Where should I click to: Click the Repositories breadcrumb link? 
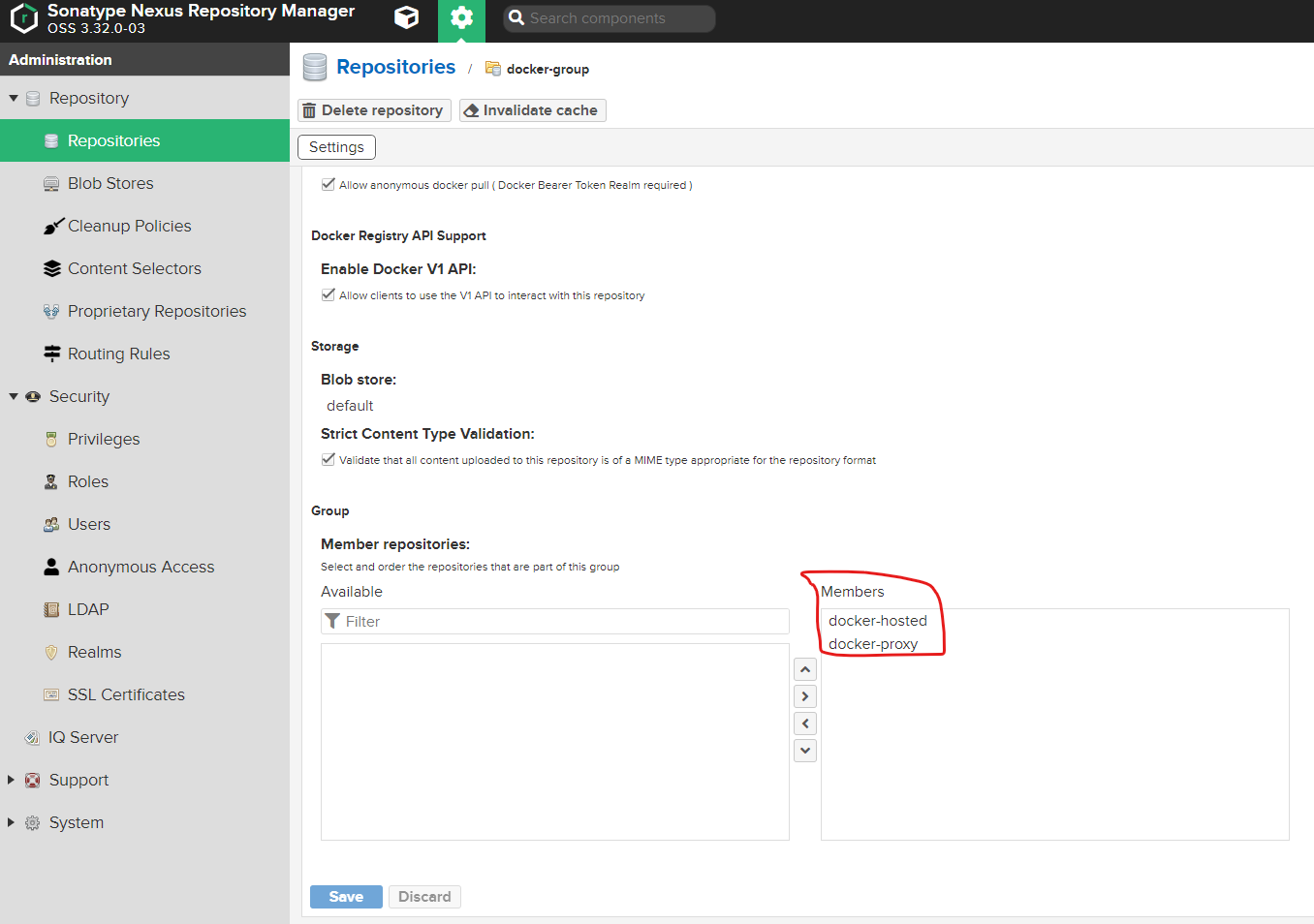(x=395, y=67)
